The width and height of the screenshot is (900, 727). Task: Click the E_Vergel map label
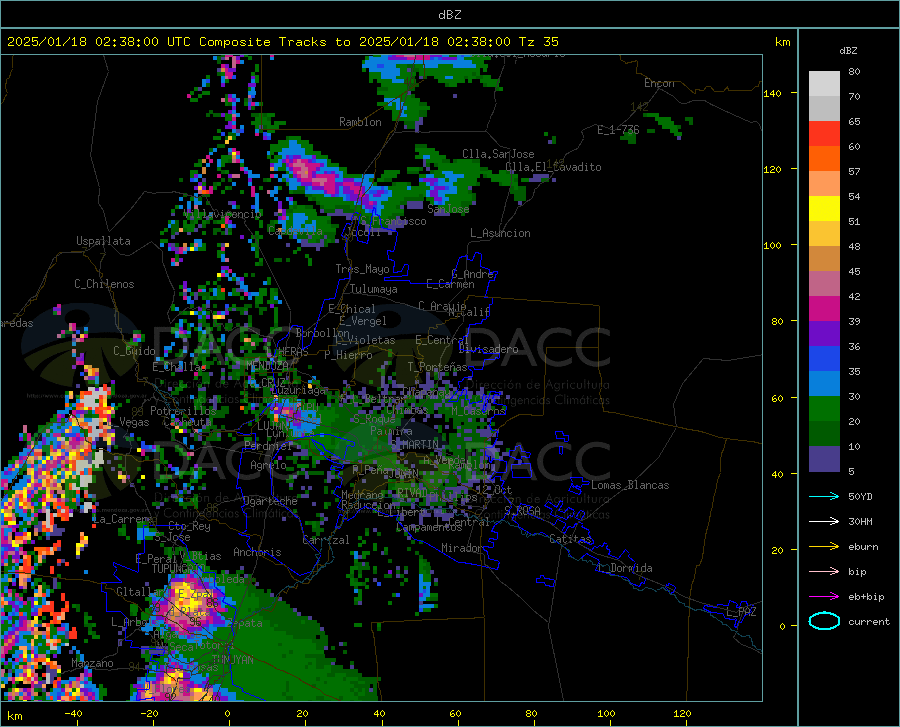[363, 321]
